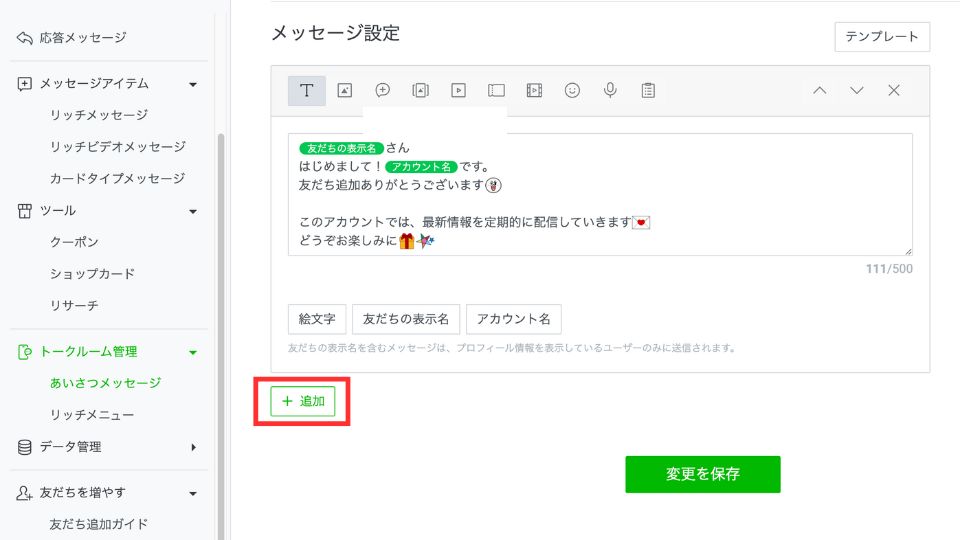
Task: Click the テンプレート button
Action: coord(882,37)
